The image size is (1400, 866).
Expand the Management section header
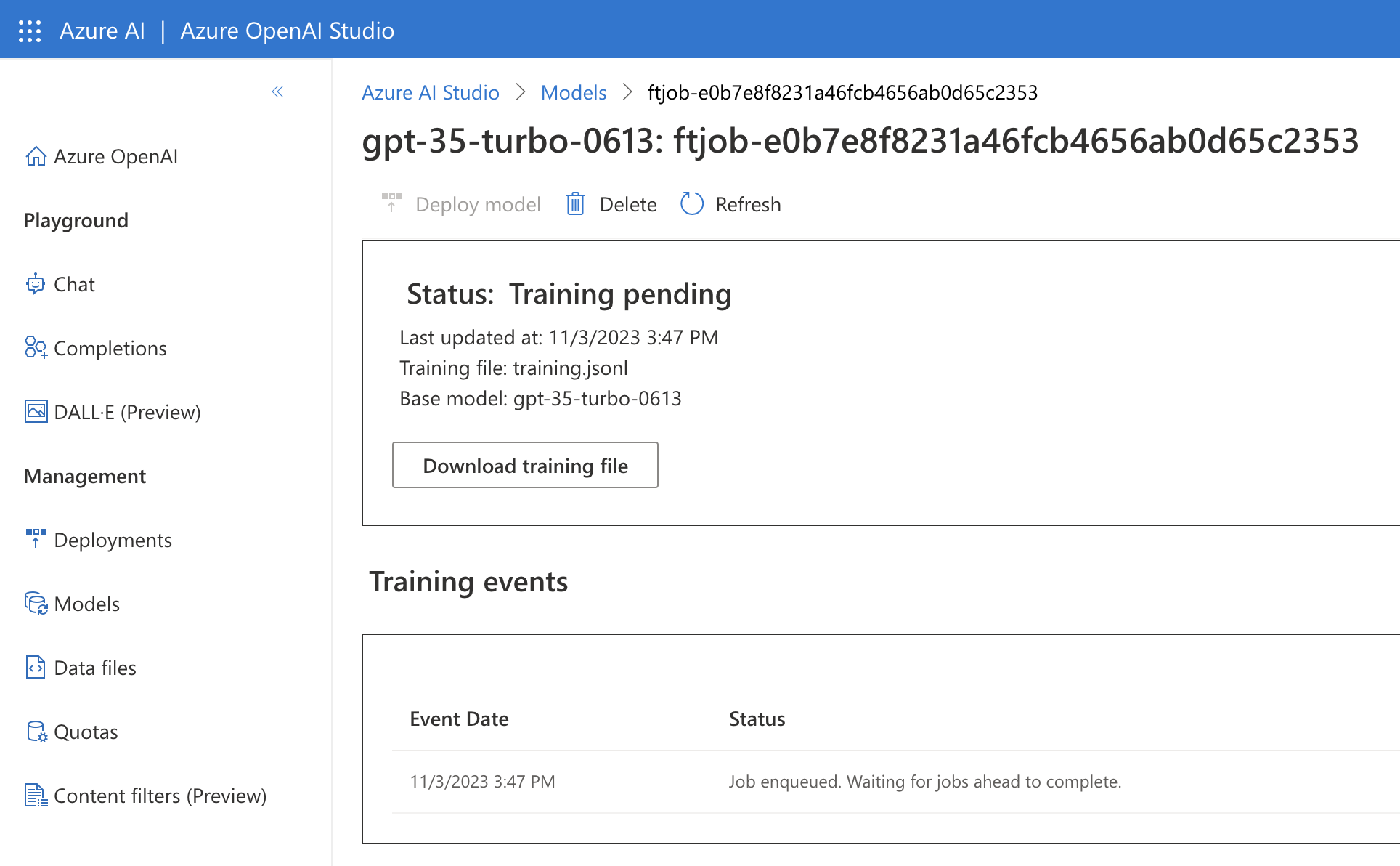pyautogui.click(x=84, y=476)
